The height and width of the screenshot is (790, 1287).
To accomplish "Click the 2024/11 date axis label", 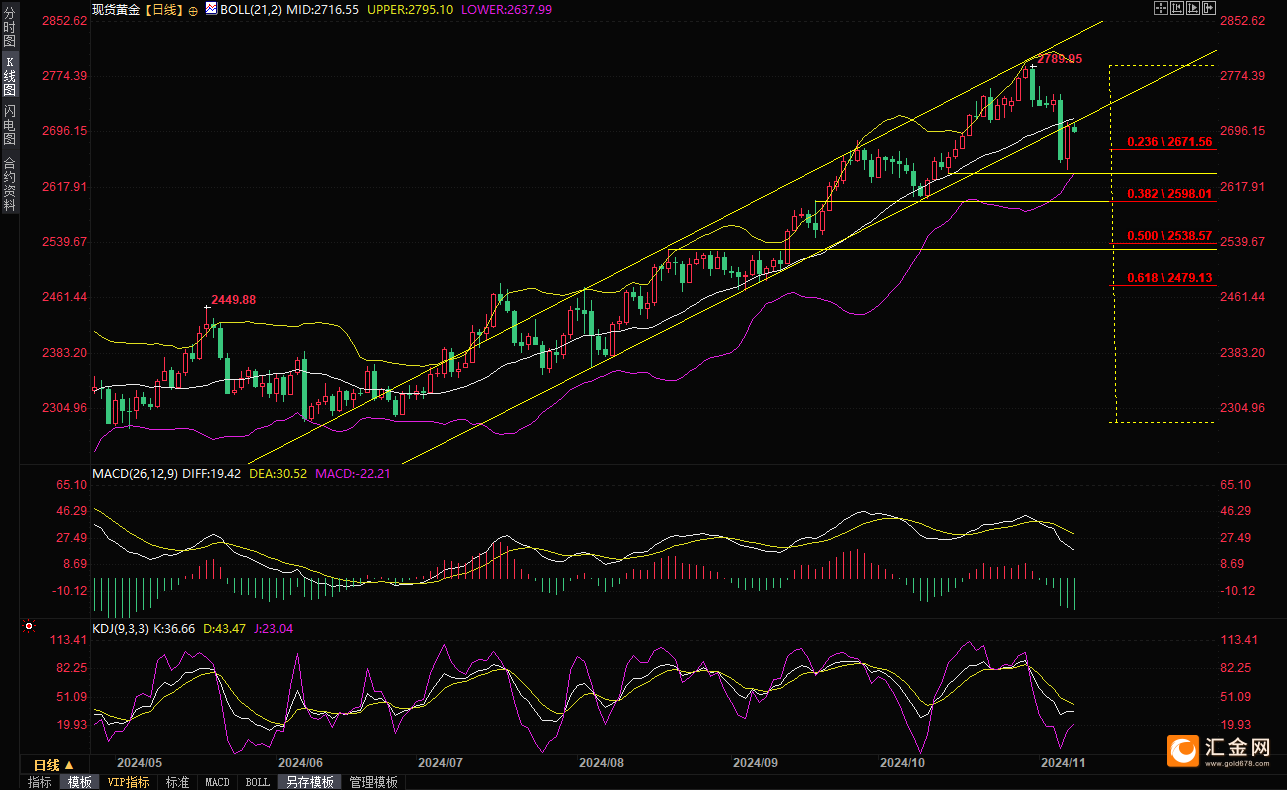I will click(1063, 762).
